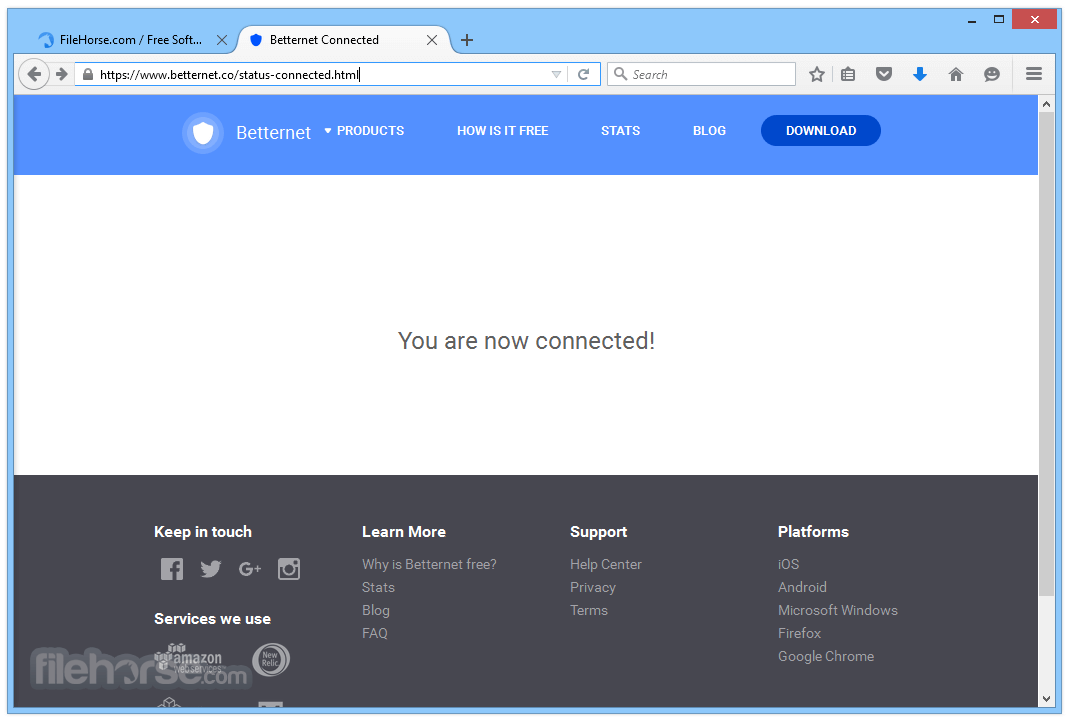Maximize the browser window
This screenshot has width=1069, height=720.
(x=999, y=19)
